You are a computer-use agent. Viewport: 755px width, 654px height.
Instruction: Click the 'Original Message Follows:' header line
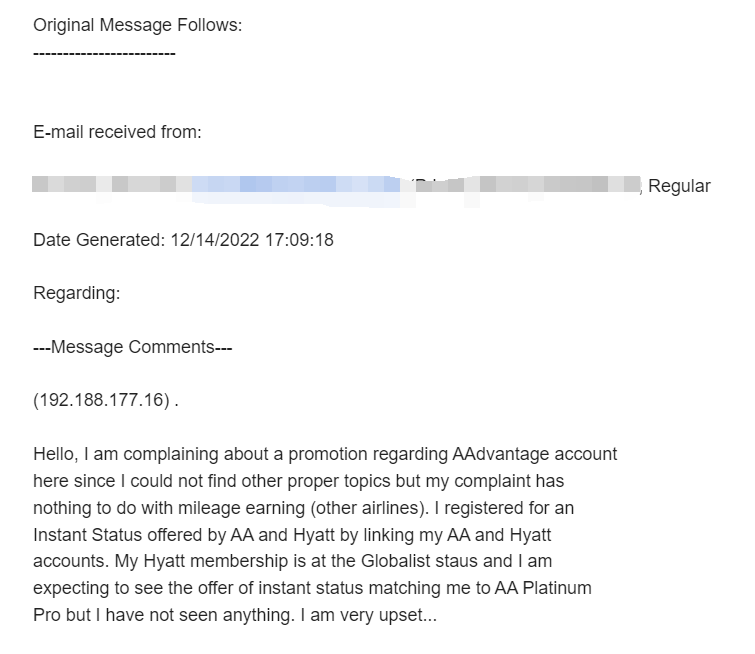137,25
